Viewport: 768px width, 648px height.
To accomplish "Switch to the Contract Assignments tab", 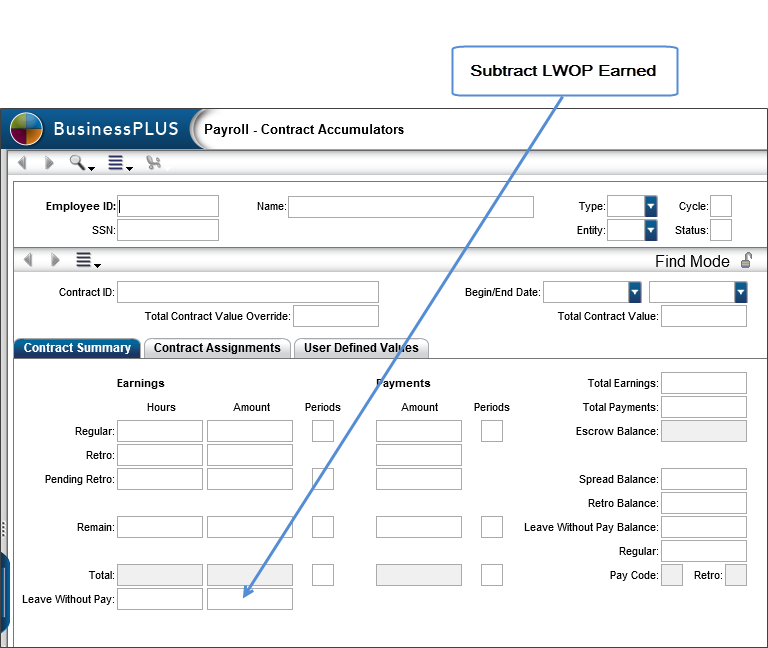I will click(x=217, y=348).
